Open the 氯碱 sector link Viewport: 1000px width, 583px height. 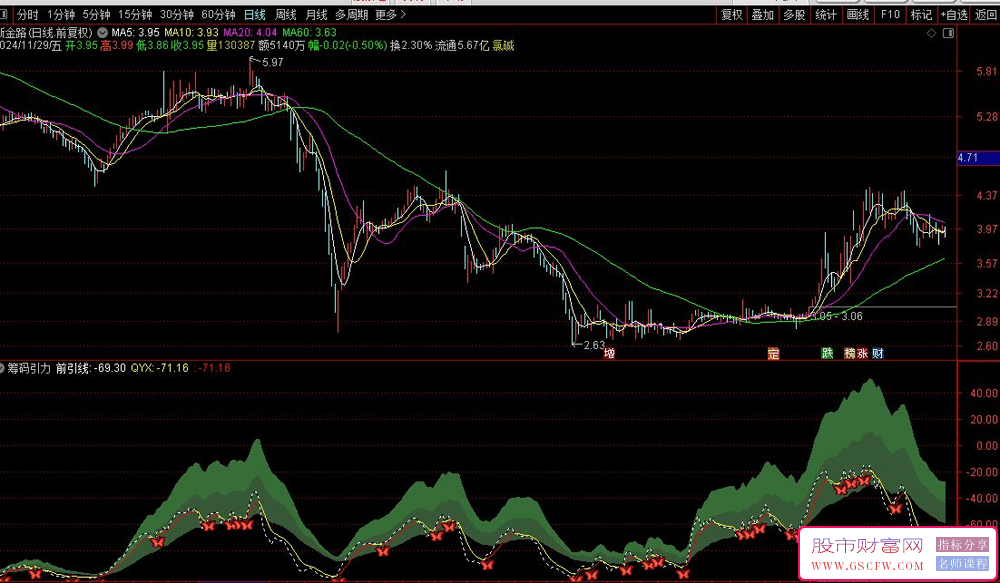pyautogui.click(x=503, y=46)
